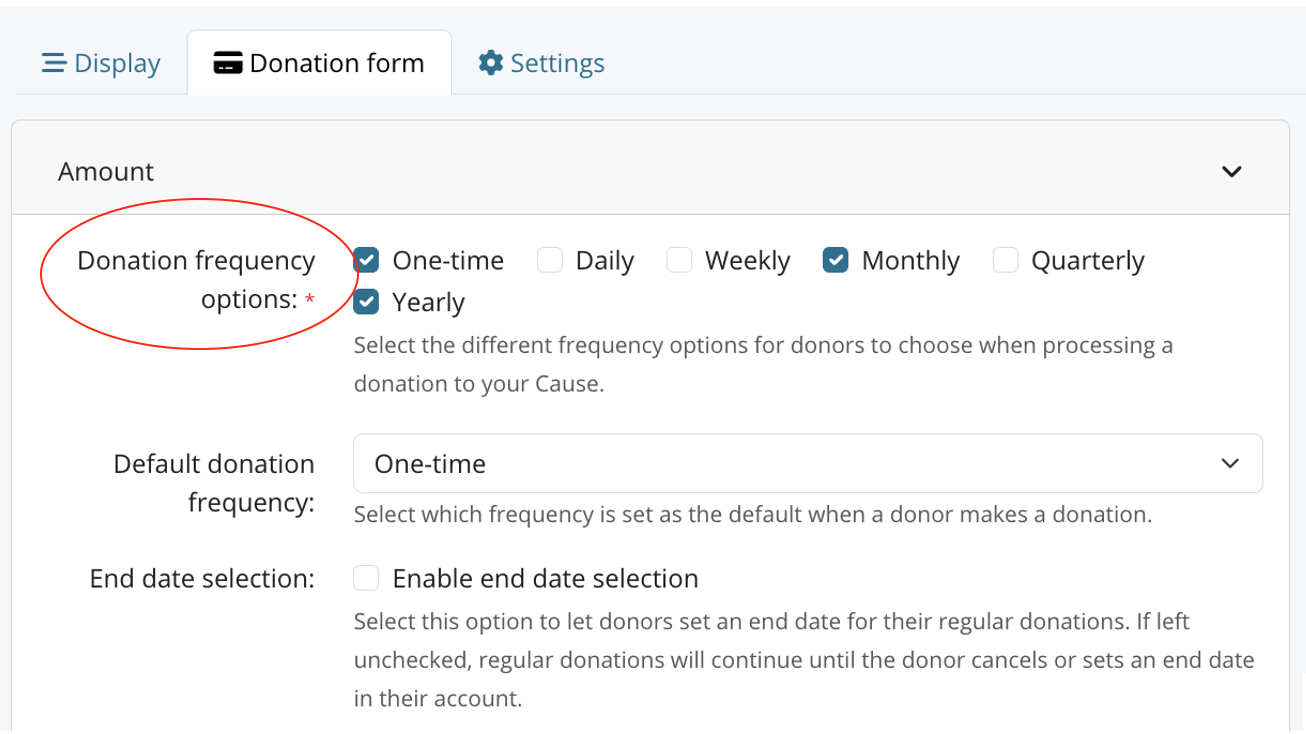Uncheck the One-time frequency checkbox
This screenshot has height=734, width=1306.
pyautogui.click(x=367, y=260)
